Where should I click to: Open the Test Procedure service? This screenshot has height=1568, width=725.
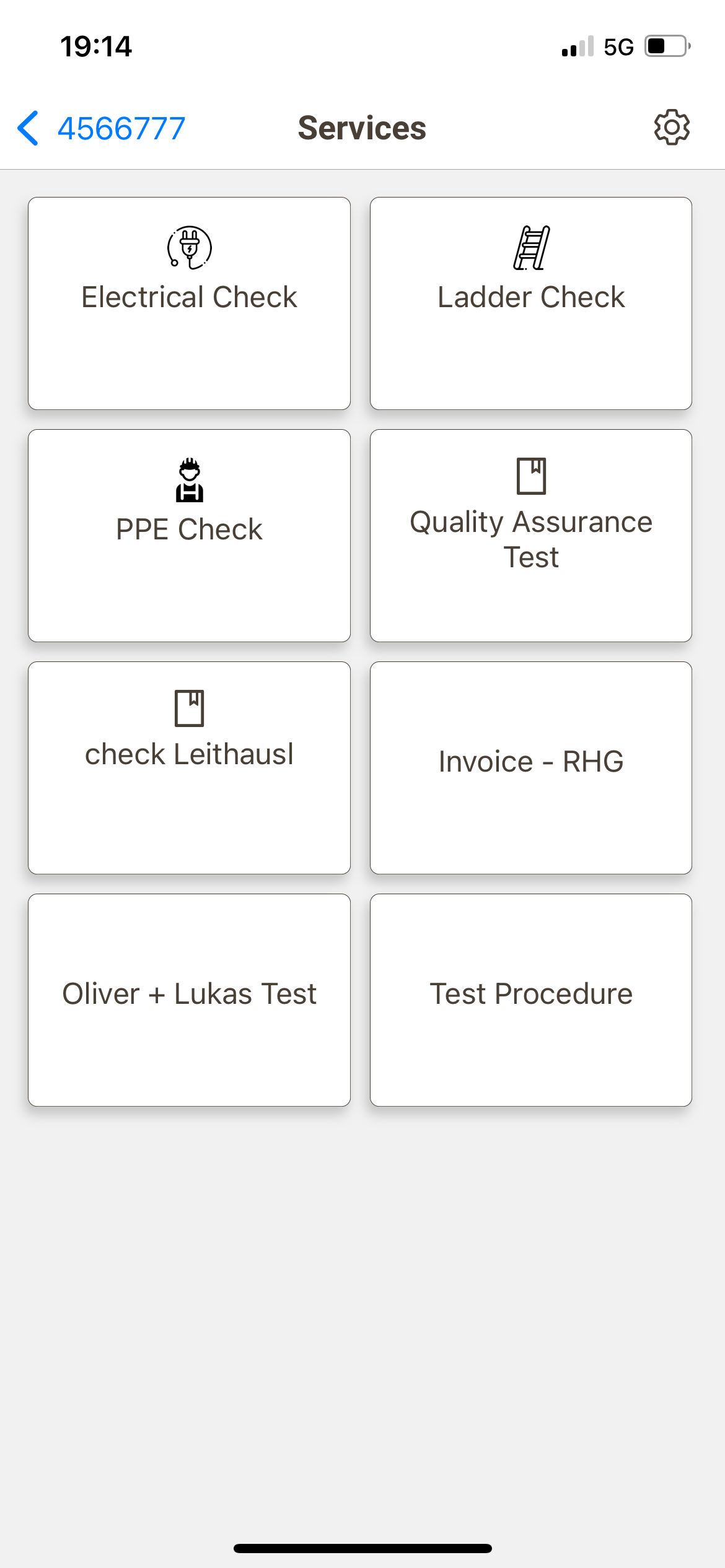click(x=531, y=994)
